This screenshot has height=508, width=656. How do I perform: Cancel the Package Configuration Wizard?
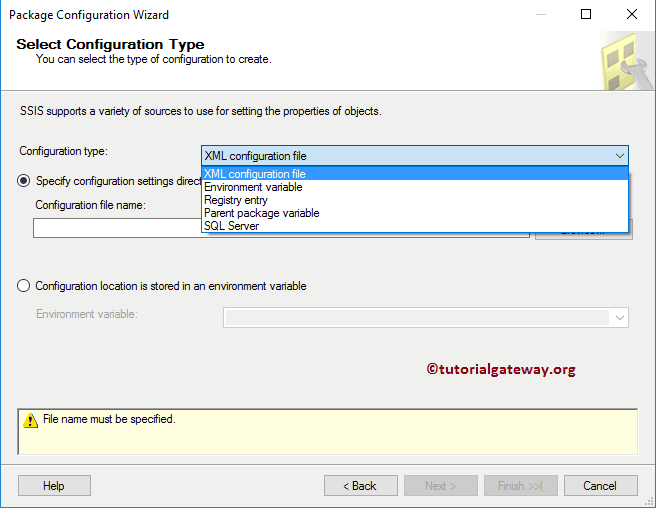click(601, 485)
